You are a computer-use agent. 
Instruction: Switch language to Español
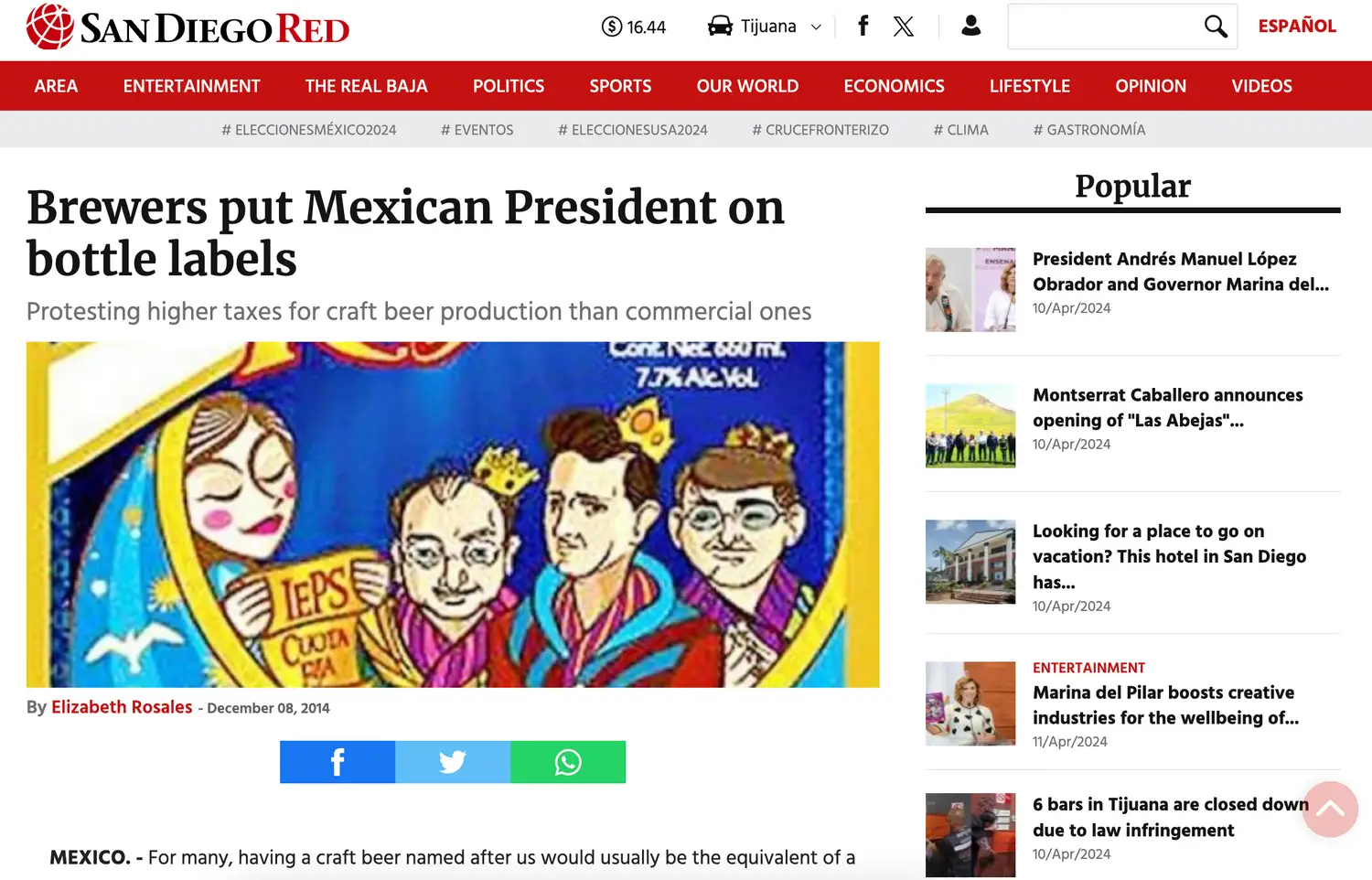pyautogui.click(x=1297, y=26)
